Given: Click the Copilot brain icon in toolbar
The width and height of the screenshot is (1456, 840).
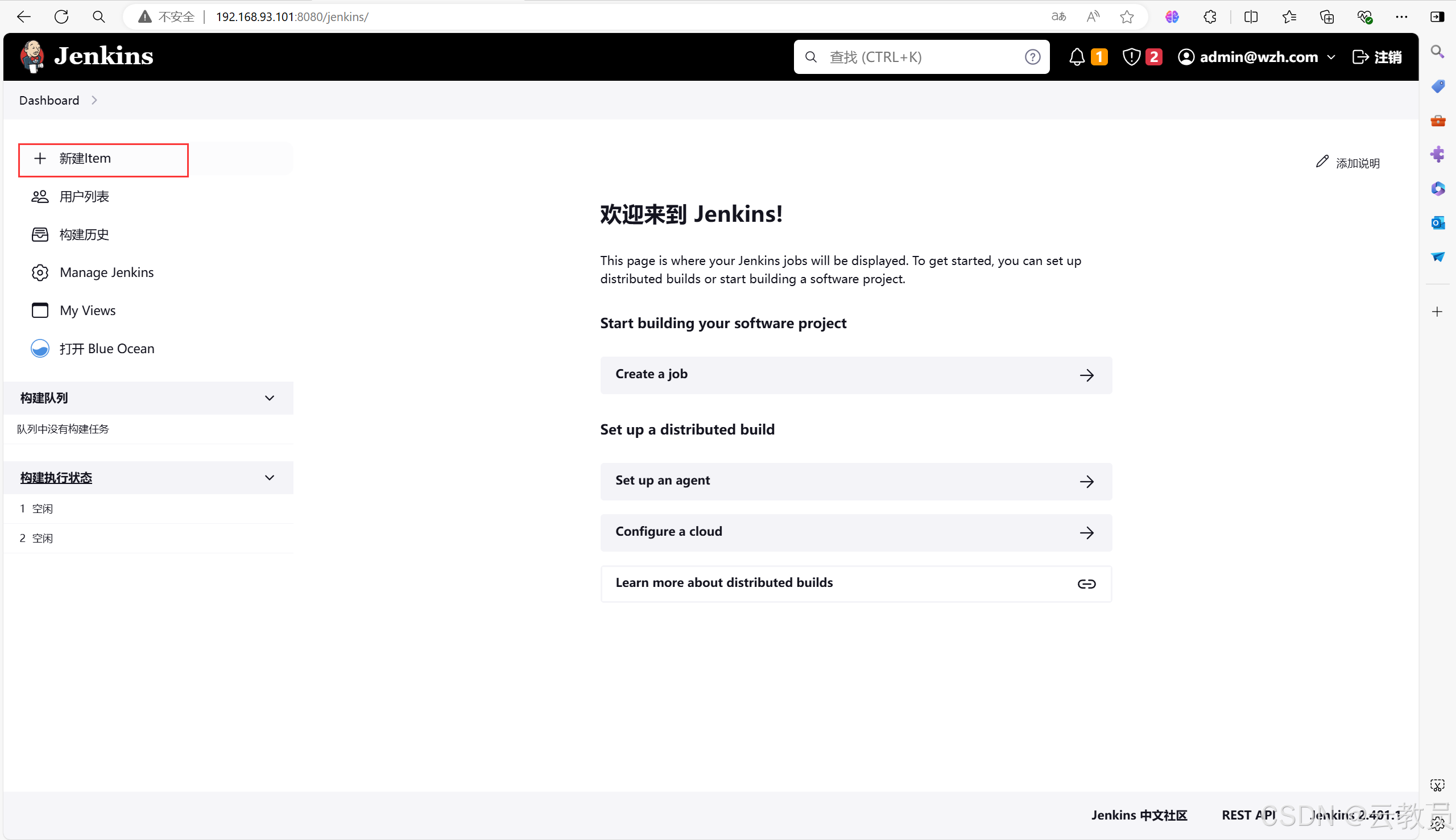Looking at the screenshot, I should (1172, 16).
